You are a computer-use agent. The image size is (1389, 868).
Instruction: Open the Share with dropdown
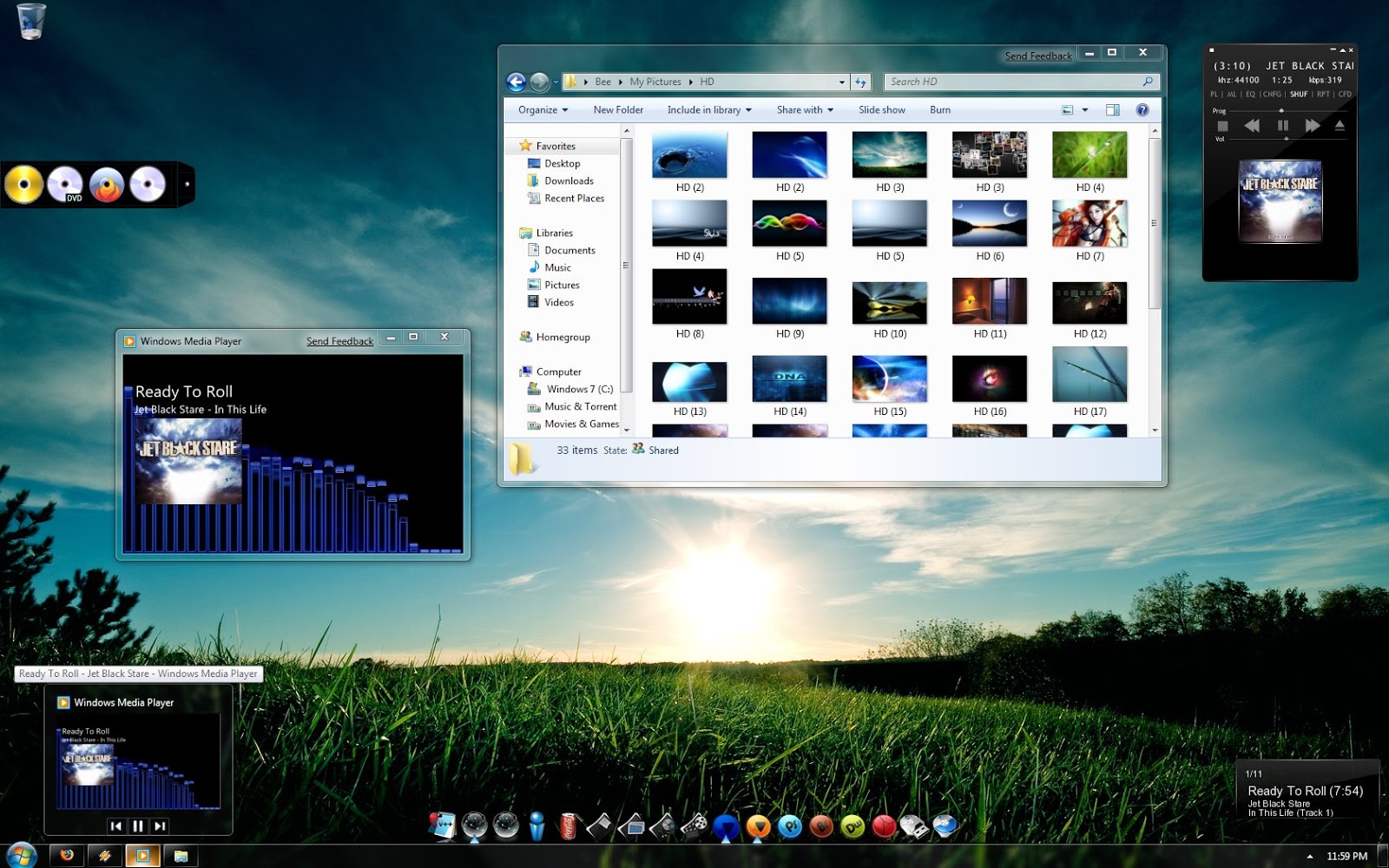pos(805,110)
